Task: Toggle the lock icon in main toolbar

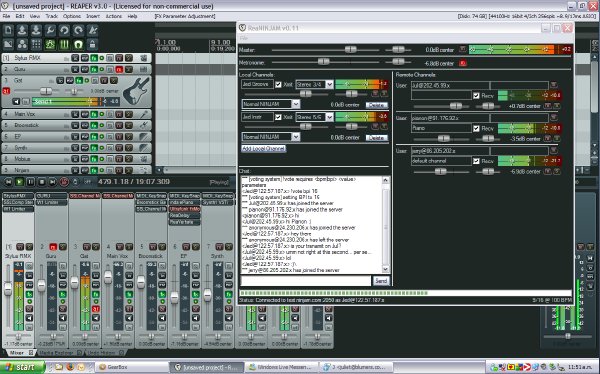Action: [92, 44]
